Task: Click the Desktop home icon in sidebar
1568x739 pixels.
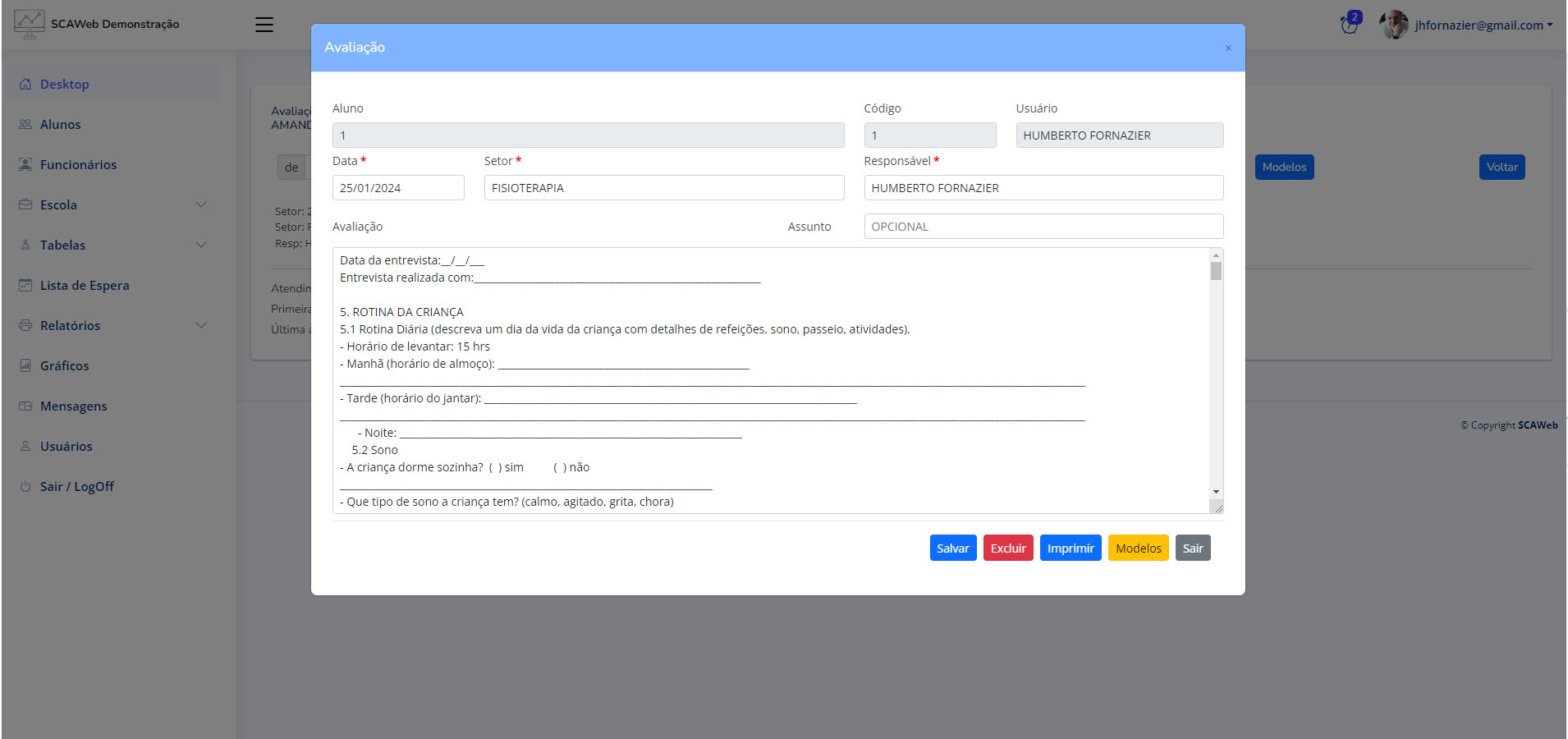Action: point(25,85)
